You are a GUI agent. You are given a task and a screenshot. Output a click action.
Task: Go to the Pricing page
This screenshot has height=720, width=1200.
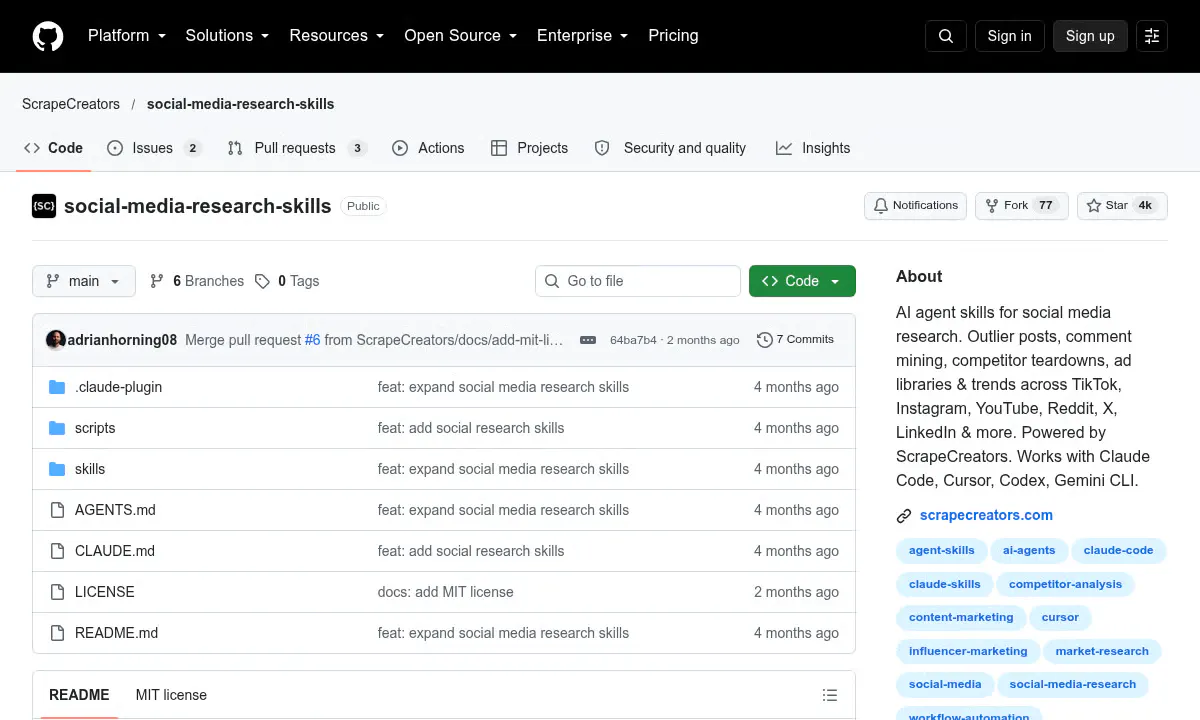point(673,36)
